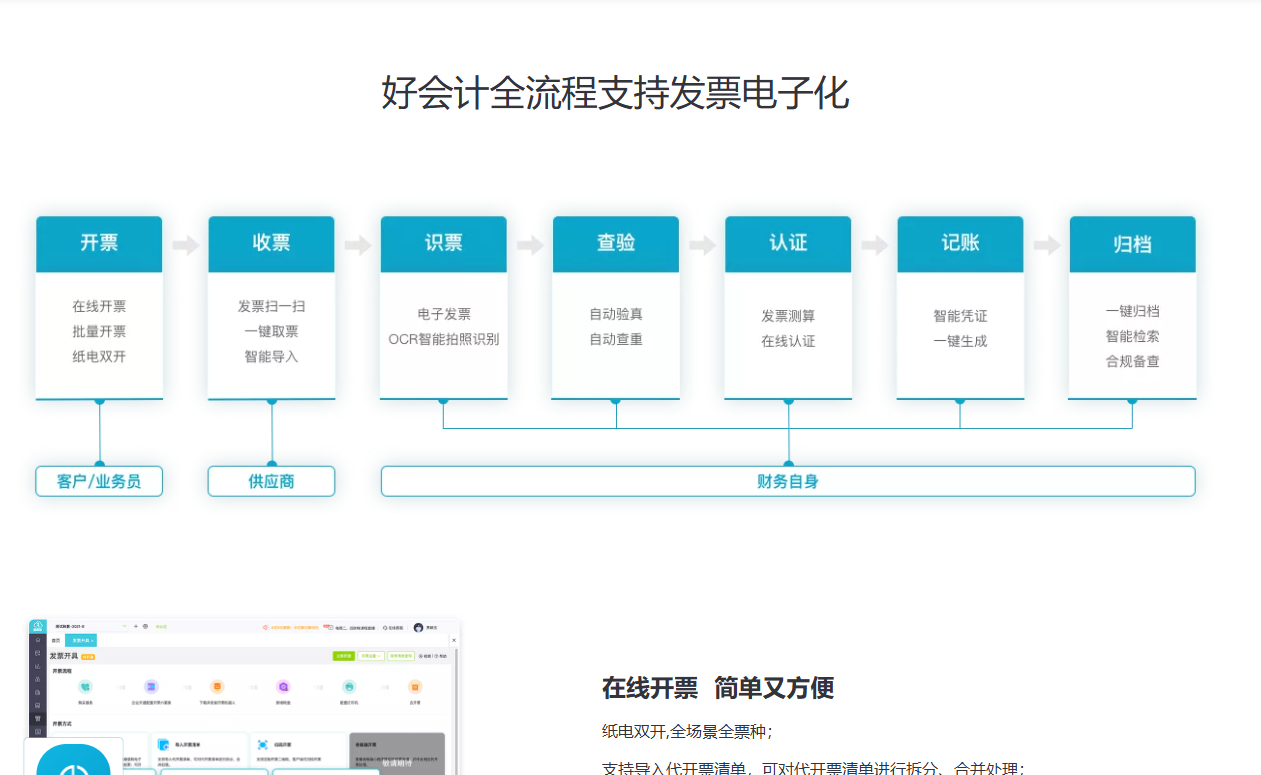Viewport: 1261px width, 775px height.
Task: Click the green button in the screenshot toolbar
Action: pyautogui.click(x=343, y=656)
